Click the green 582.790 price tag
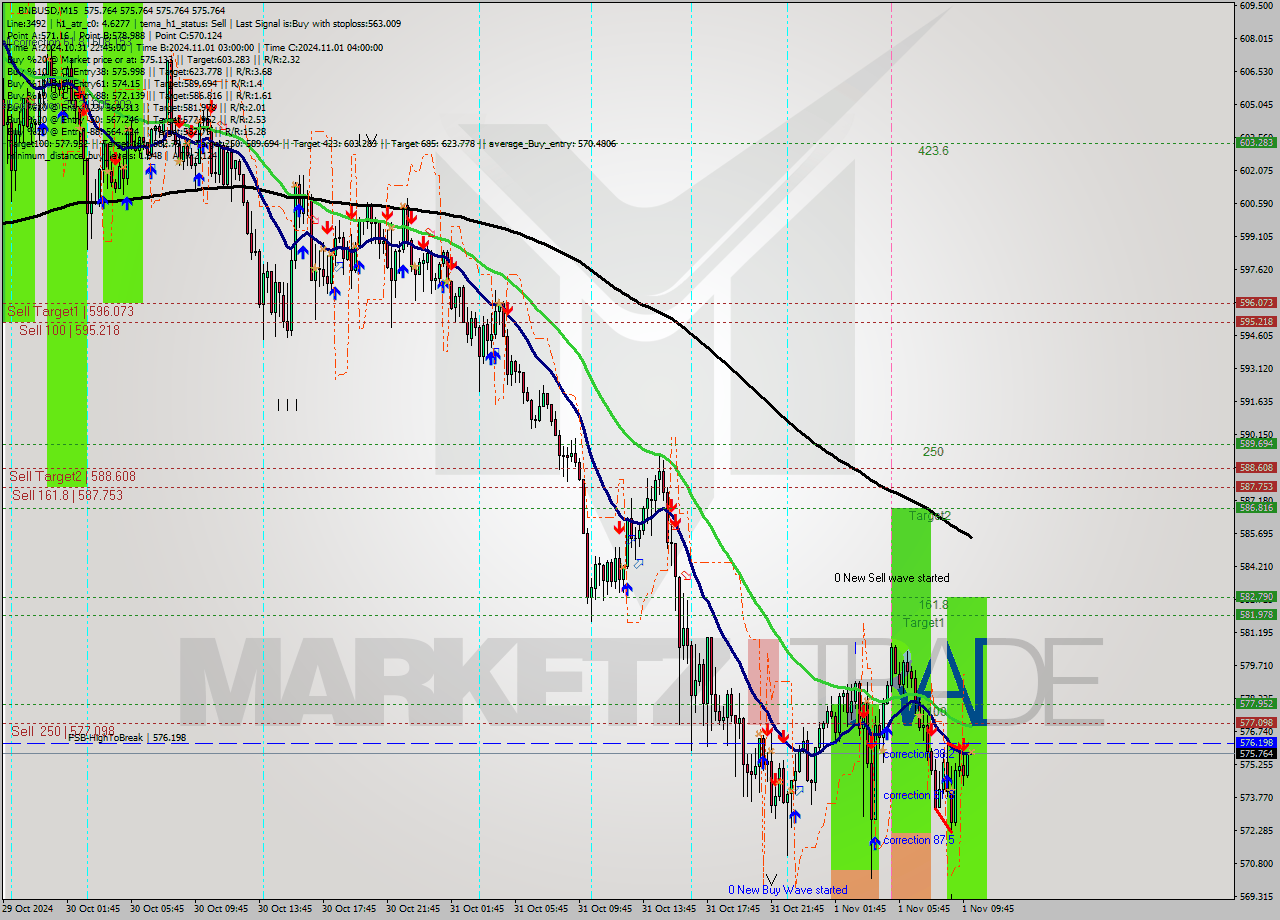 [1256, 597]
